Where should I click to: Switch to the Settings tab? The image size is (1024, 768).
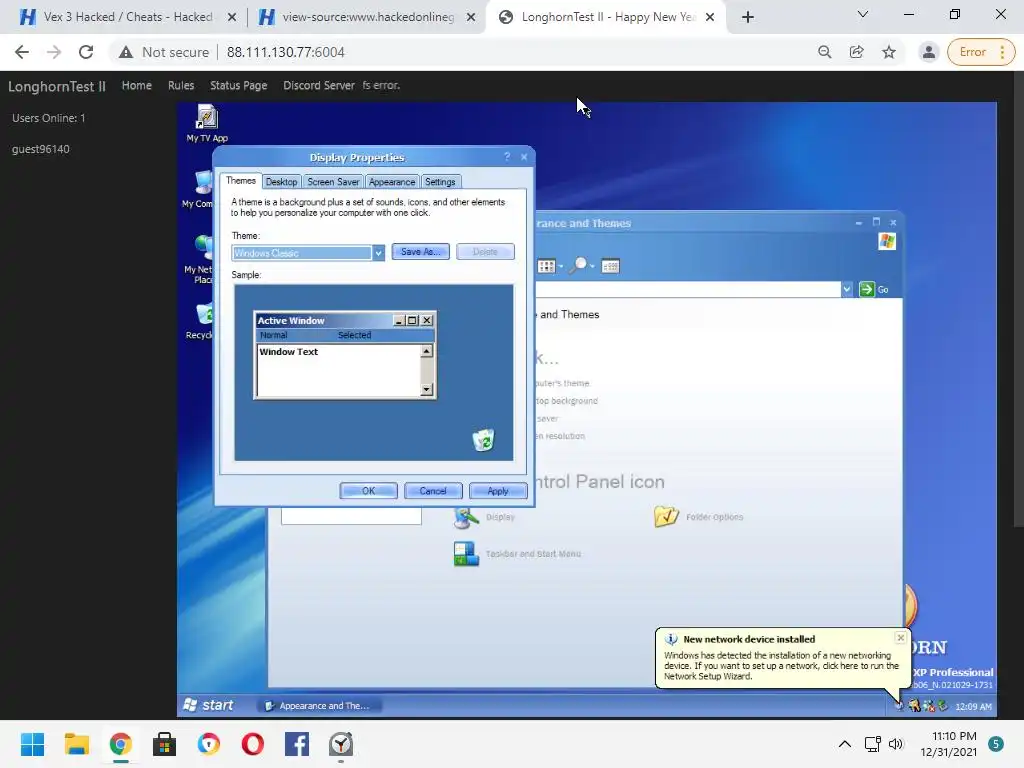[x=440, y=182]
